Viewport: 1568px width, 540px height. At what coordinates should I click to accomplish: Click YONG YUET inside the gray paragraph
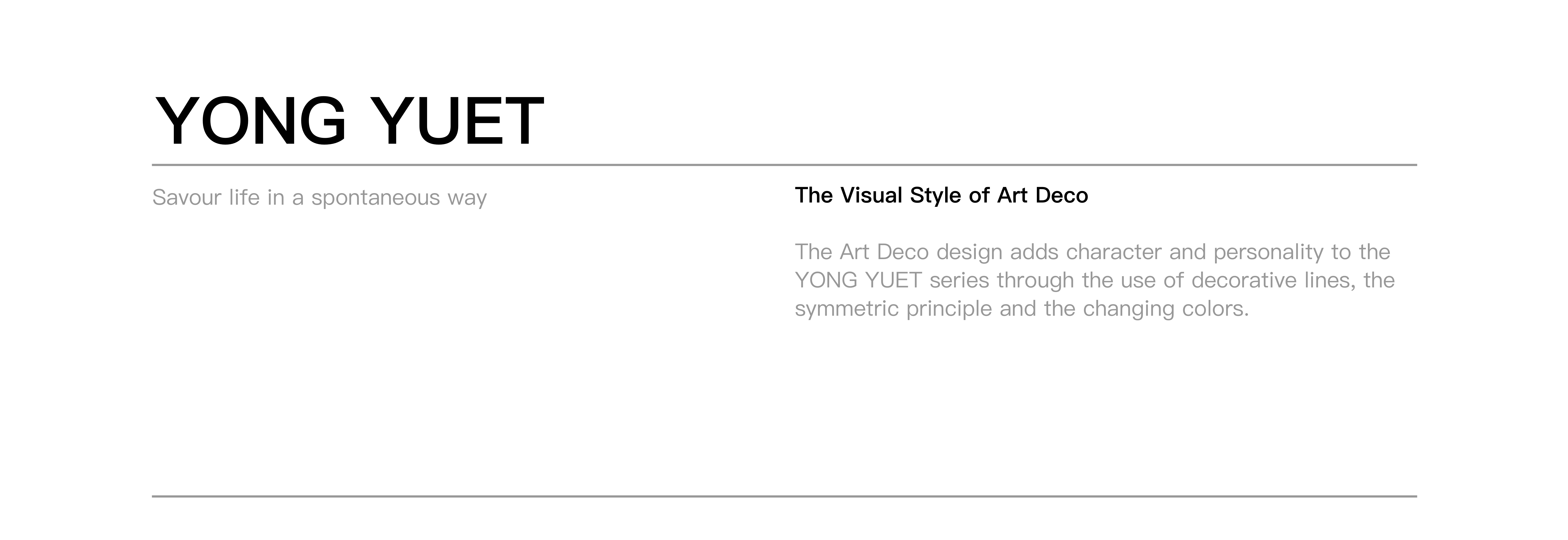pos(858,280)
